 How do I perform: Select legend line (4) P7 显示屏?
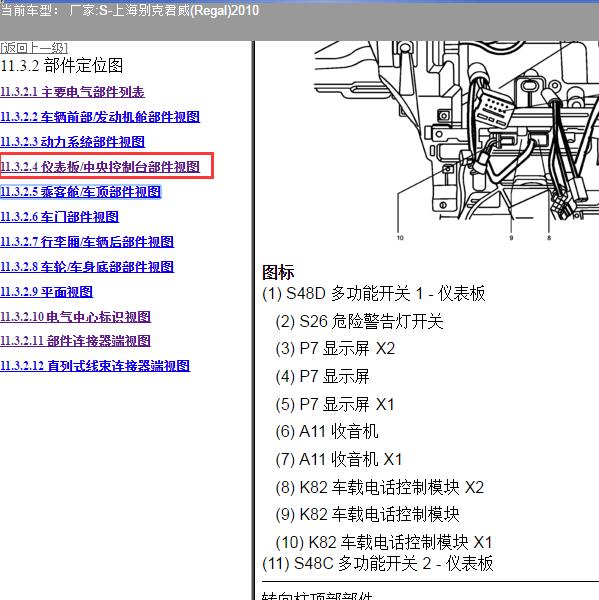[x=322, y=377]
